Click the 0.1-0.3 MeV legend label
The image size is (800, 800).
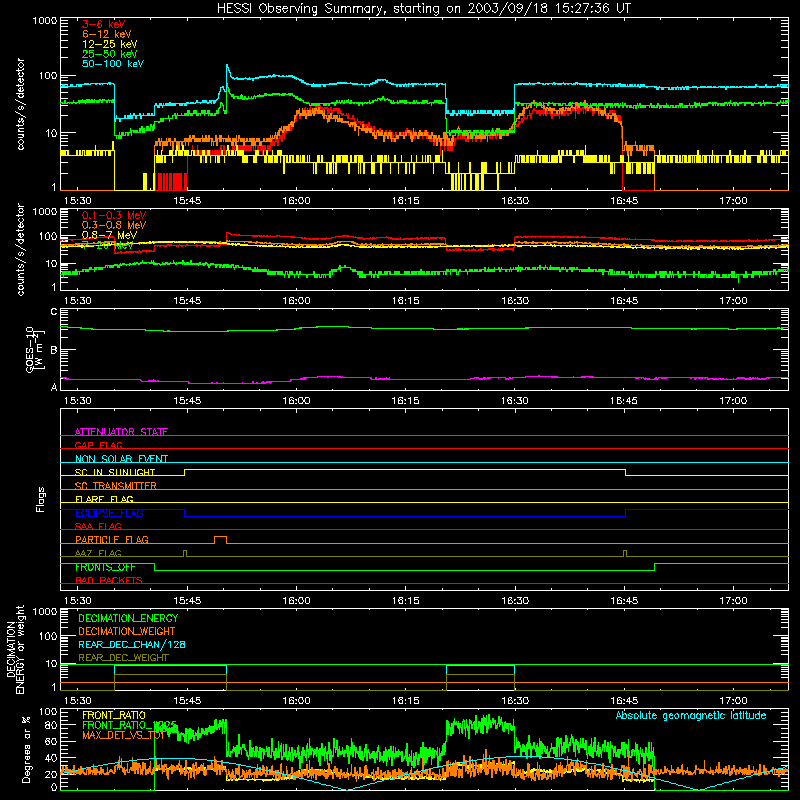pyautogui.click(x=114, y=215)
